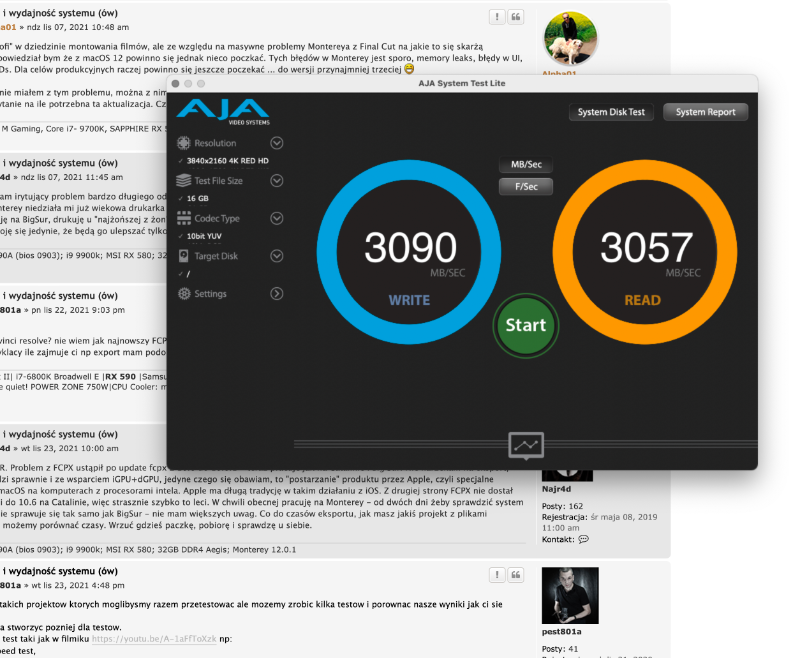The width and height of the screenshot is (800, 658).
Task: Click report icon on pest801a's 4:48 pm post
Action: click(x=497, y=575)
